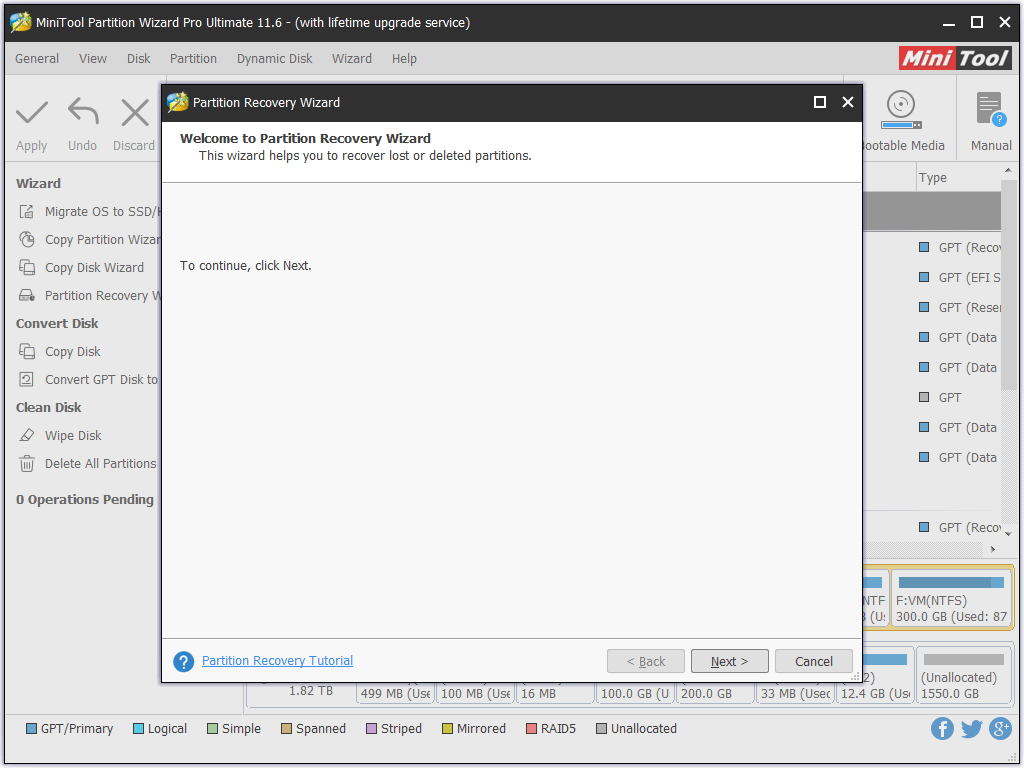Select the 16 MB partition block
Viewport: 1024px width, 768px height.
click(x=554, y=693)
